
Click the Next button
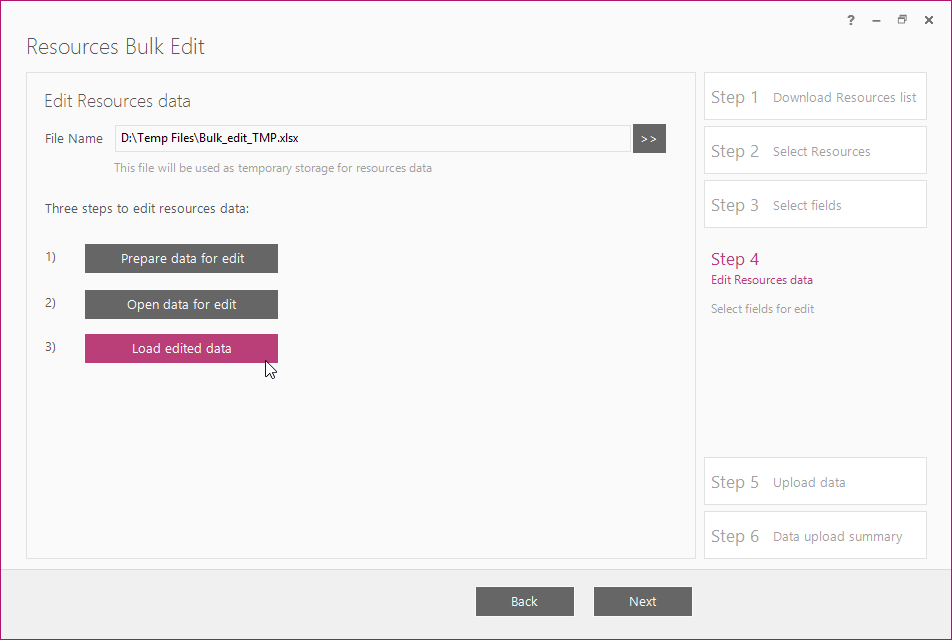(x=642, y=601)
